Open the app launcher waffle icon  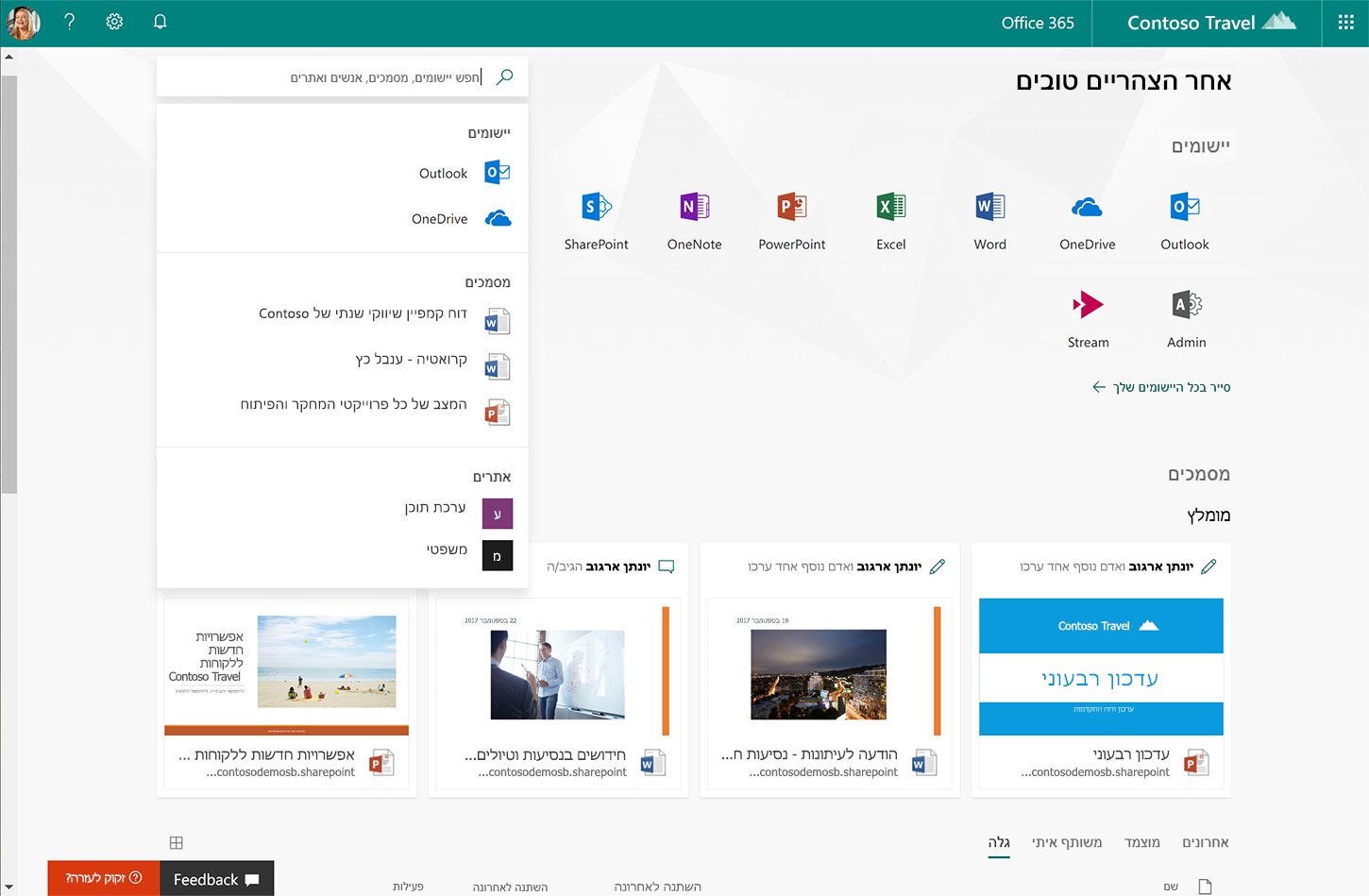click(x=1345, y=23)
